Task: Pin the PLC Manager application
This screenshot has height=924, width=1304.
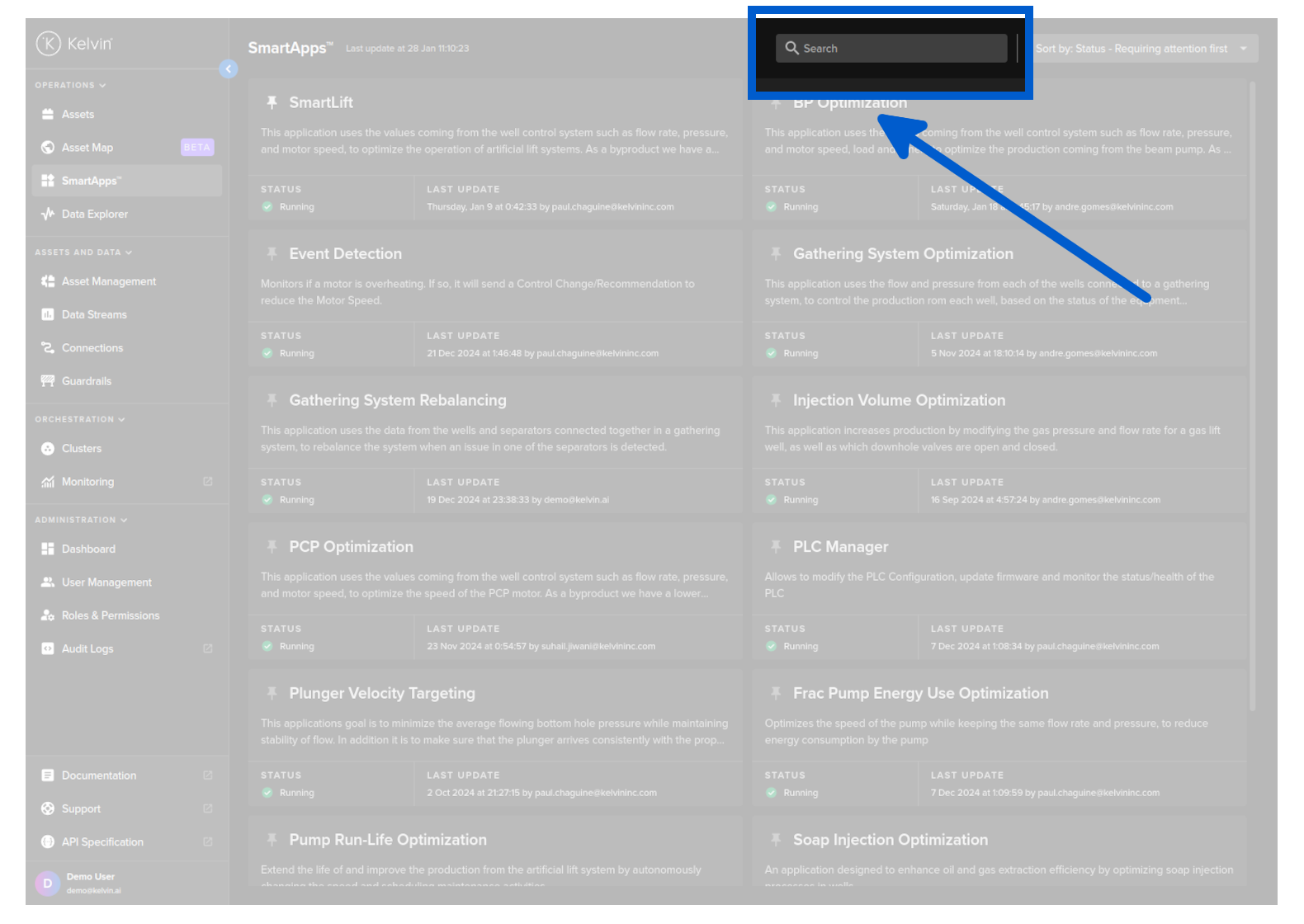Action: [776, 546]
